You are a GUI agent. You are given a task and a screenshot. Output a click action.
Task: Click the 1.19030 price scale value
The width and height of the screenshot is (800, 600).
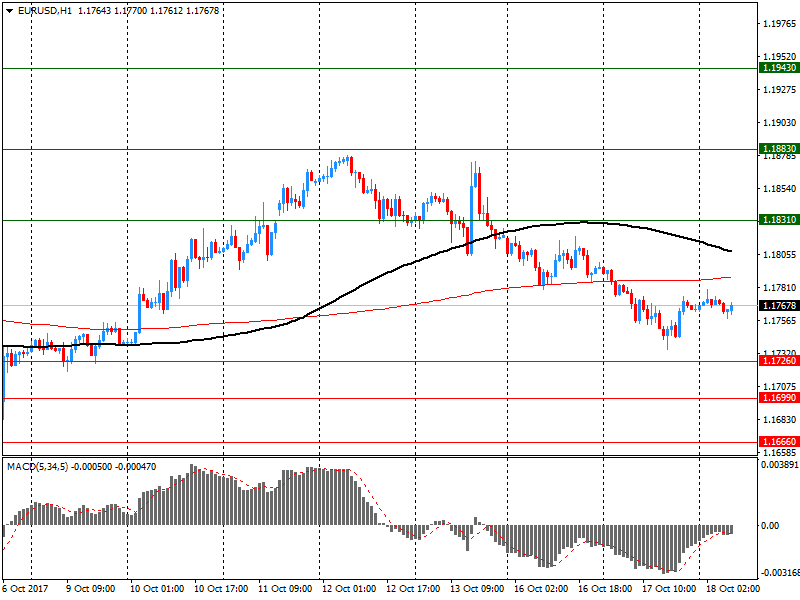(780, 122)
